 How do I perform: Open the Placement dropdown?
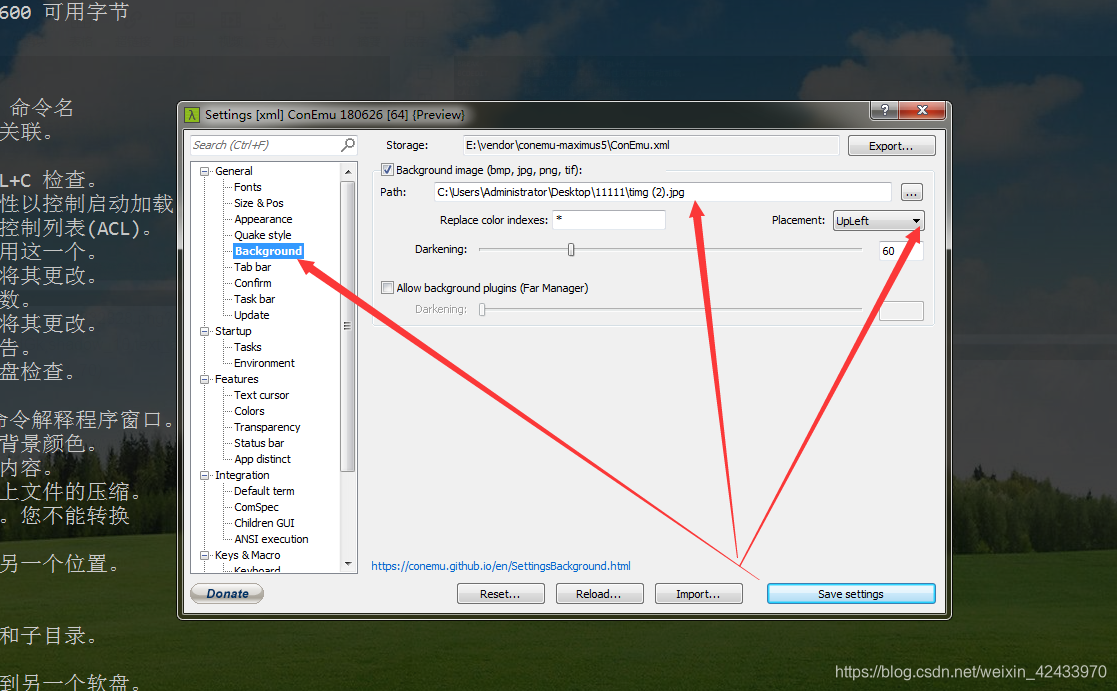[x=878, y=221]
